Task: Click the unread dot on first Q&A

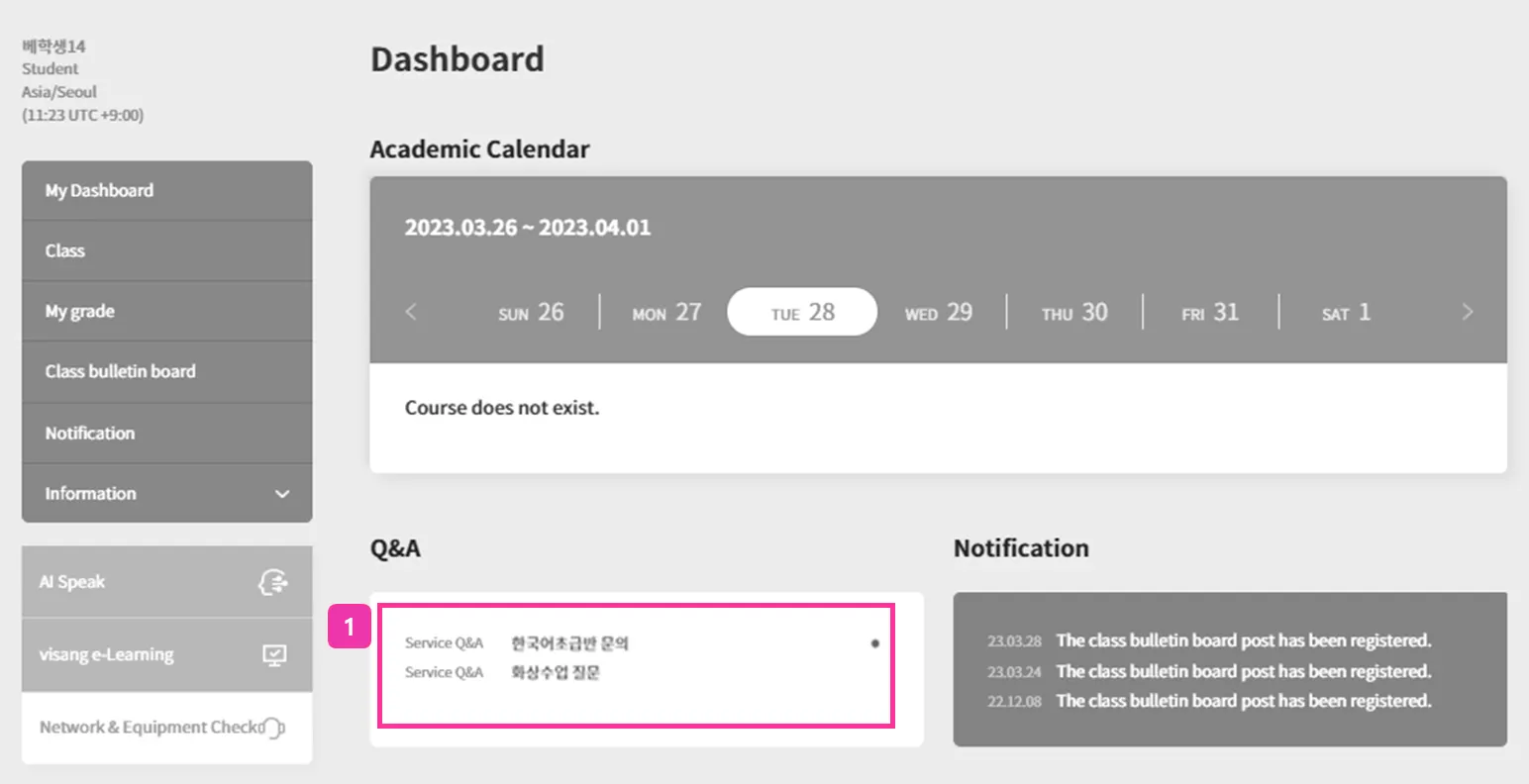Action: (874, 643)
